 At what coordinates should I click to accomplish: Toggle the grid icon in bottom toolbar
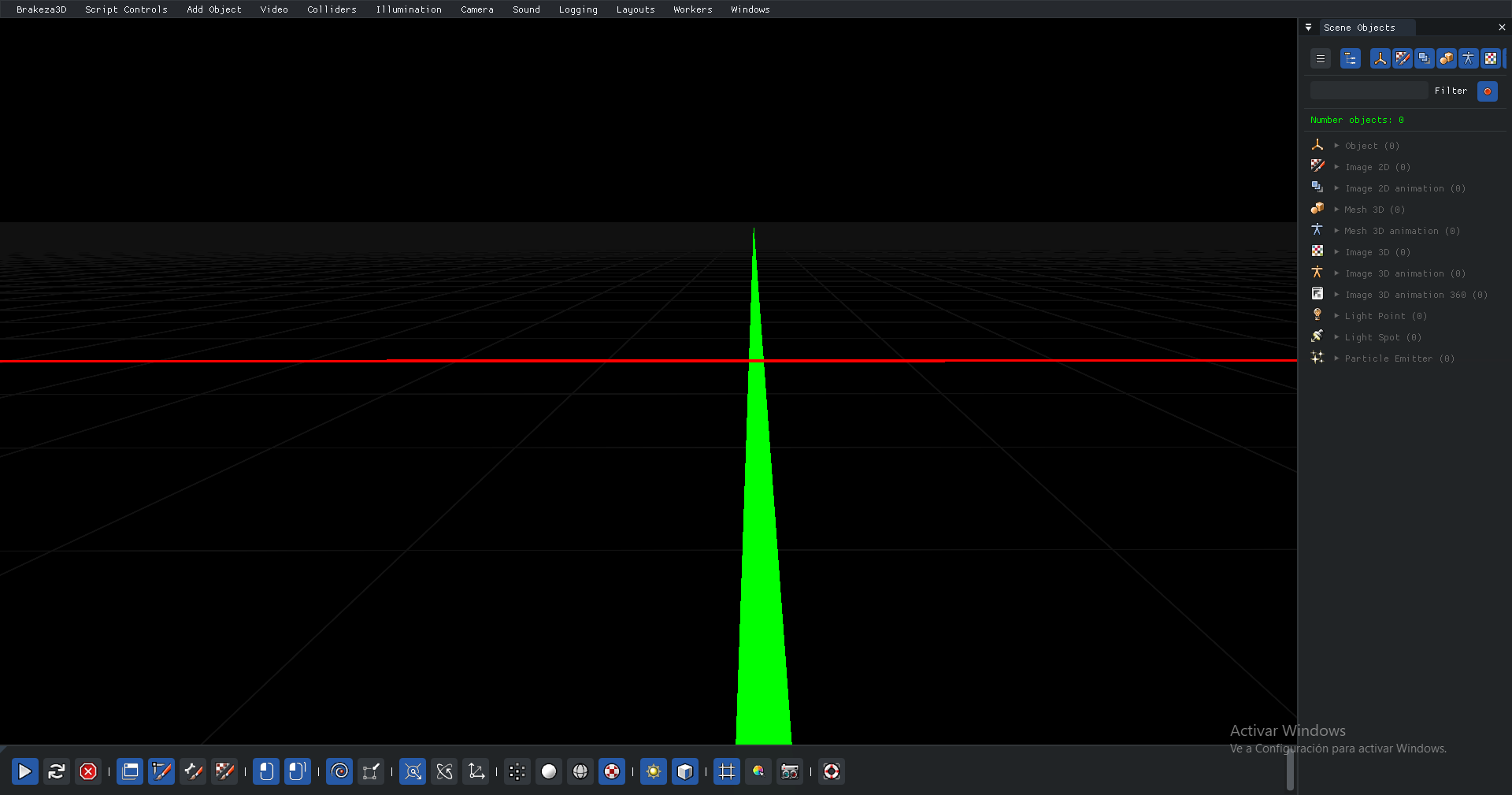[726, 771]
